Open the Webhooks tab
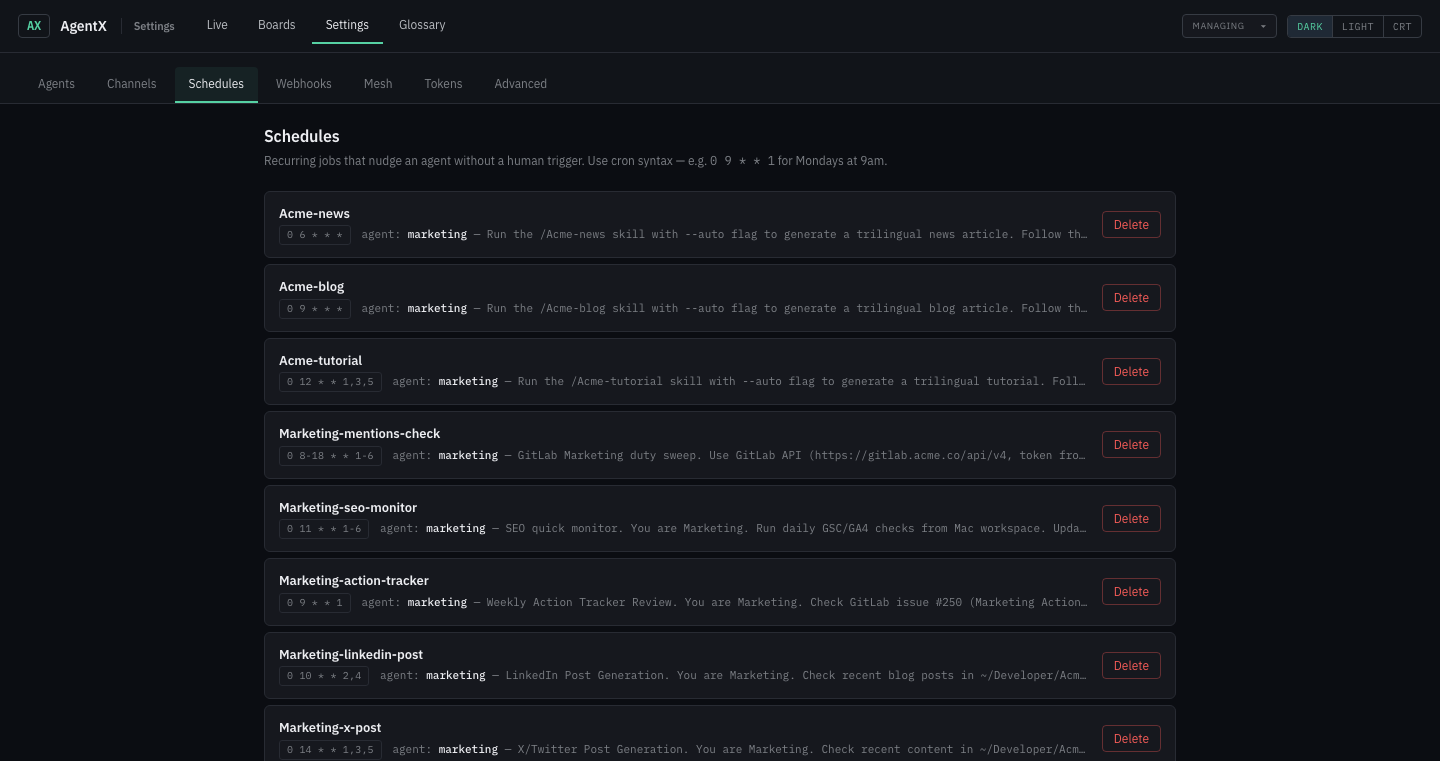This screenshot has height=761, width=1440. [304, 84]
